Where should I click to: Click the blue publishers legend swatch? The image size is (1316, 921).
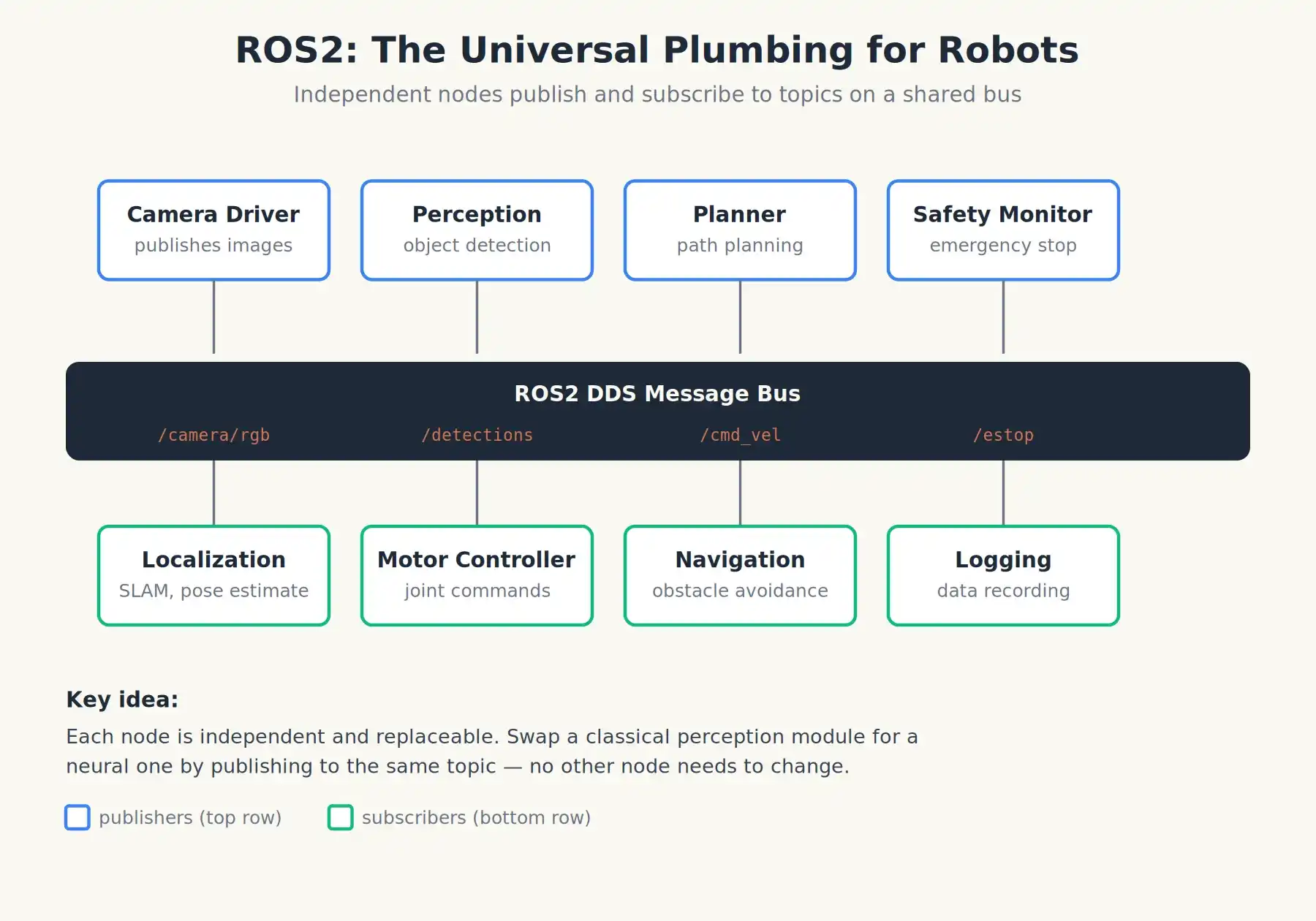click(77, 817)
